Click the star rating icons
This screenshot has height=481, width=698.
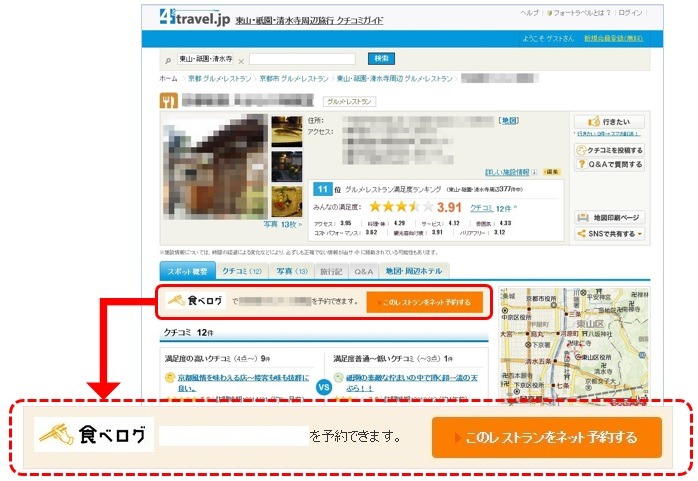point(401,206)
